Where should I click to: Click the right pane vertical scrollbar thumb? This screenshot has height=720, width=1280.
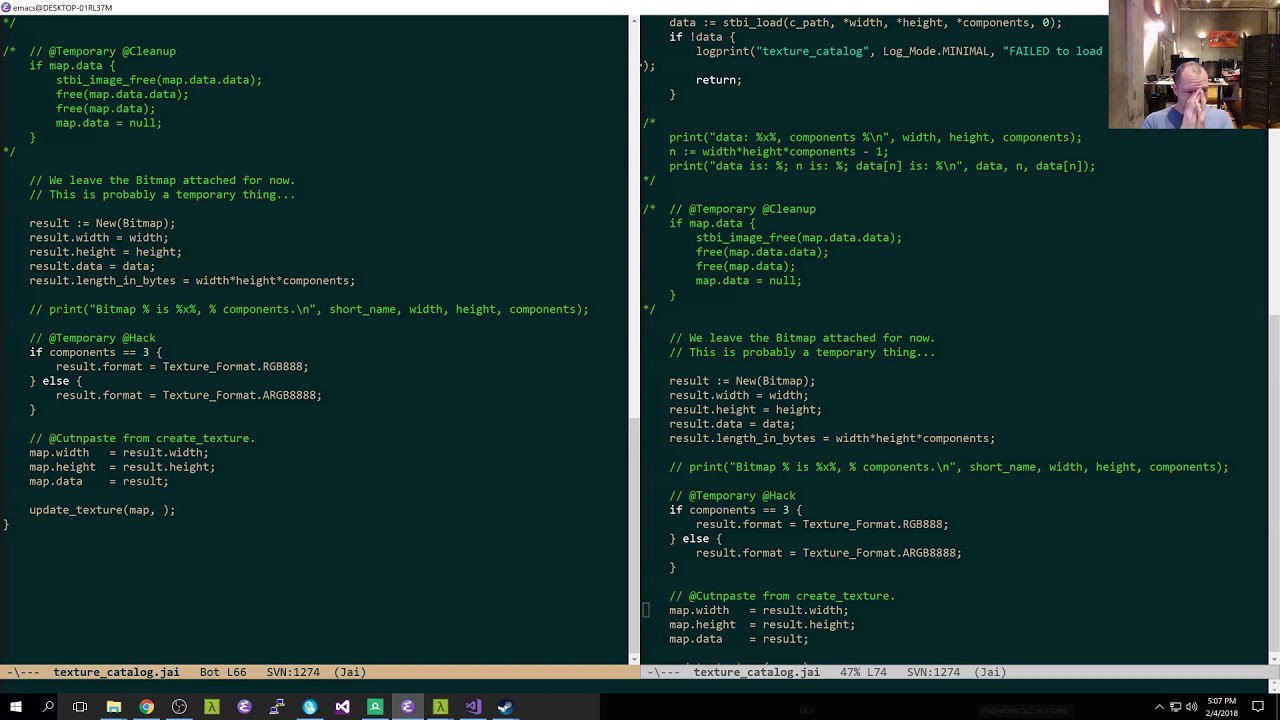click(1274, 485)
